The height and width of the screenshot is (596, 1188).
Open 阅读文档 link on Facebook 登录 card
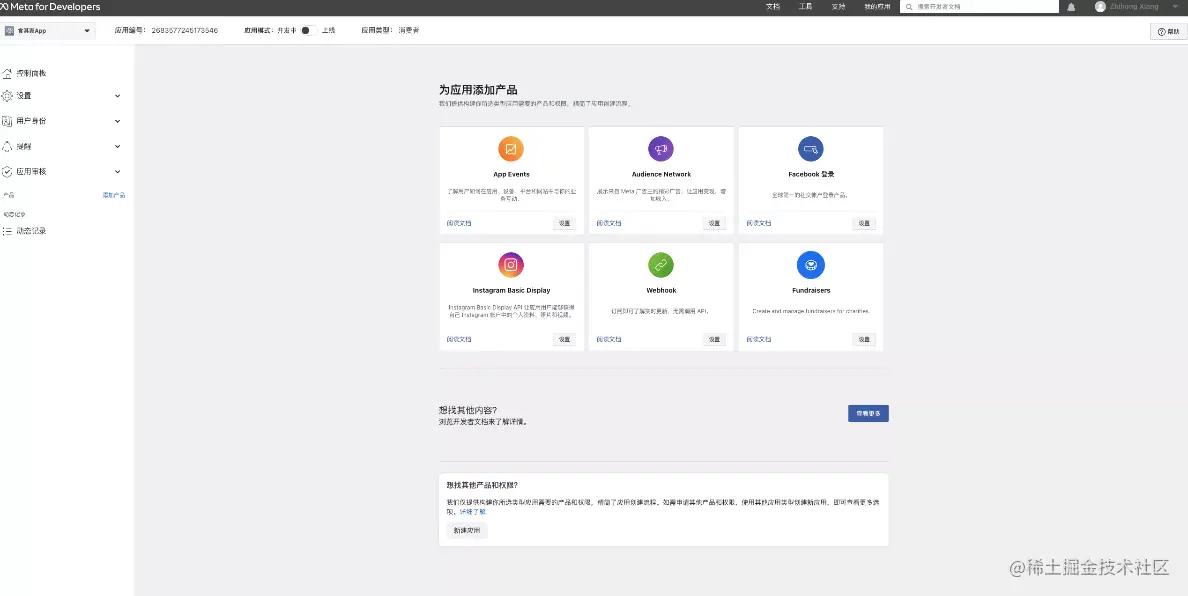click(759, 223)
